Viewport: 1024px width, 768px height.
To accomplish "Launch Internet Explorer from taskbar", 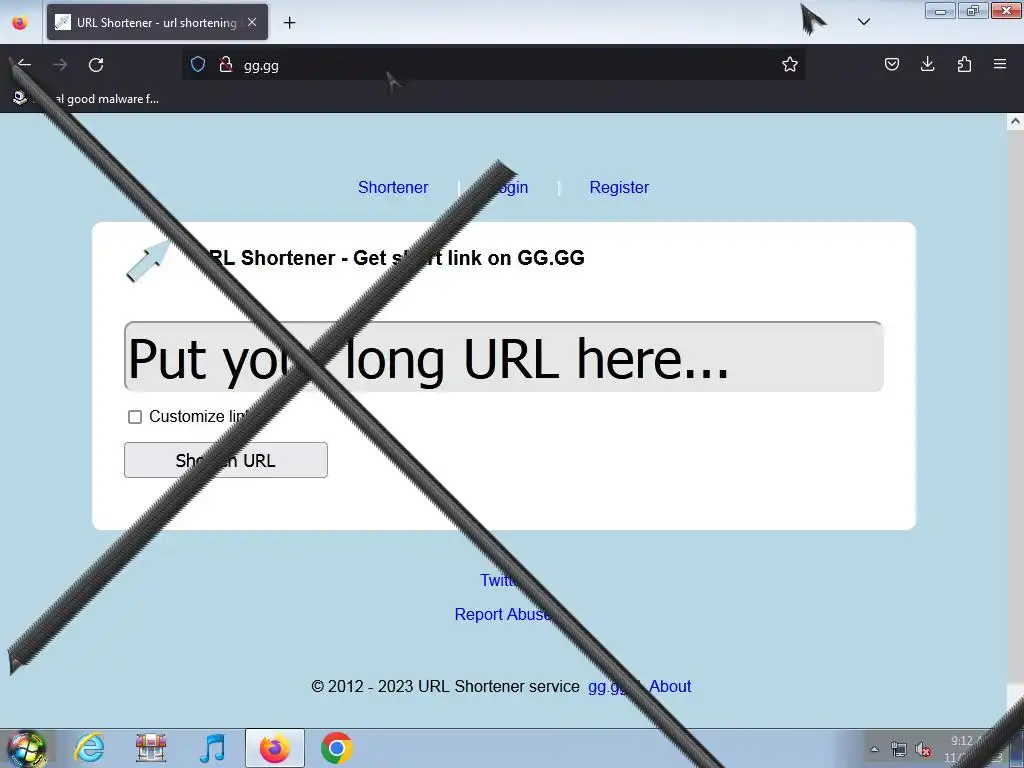I will click(x=89, y=748).
